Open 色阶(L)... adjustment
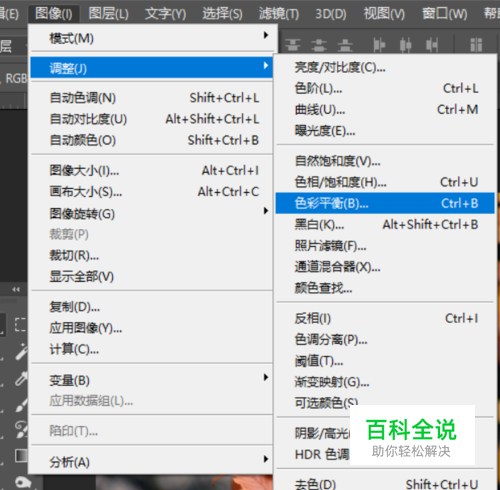This screenshot has height=490, width=500. point(385,89)
